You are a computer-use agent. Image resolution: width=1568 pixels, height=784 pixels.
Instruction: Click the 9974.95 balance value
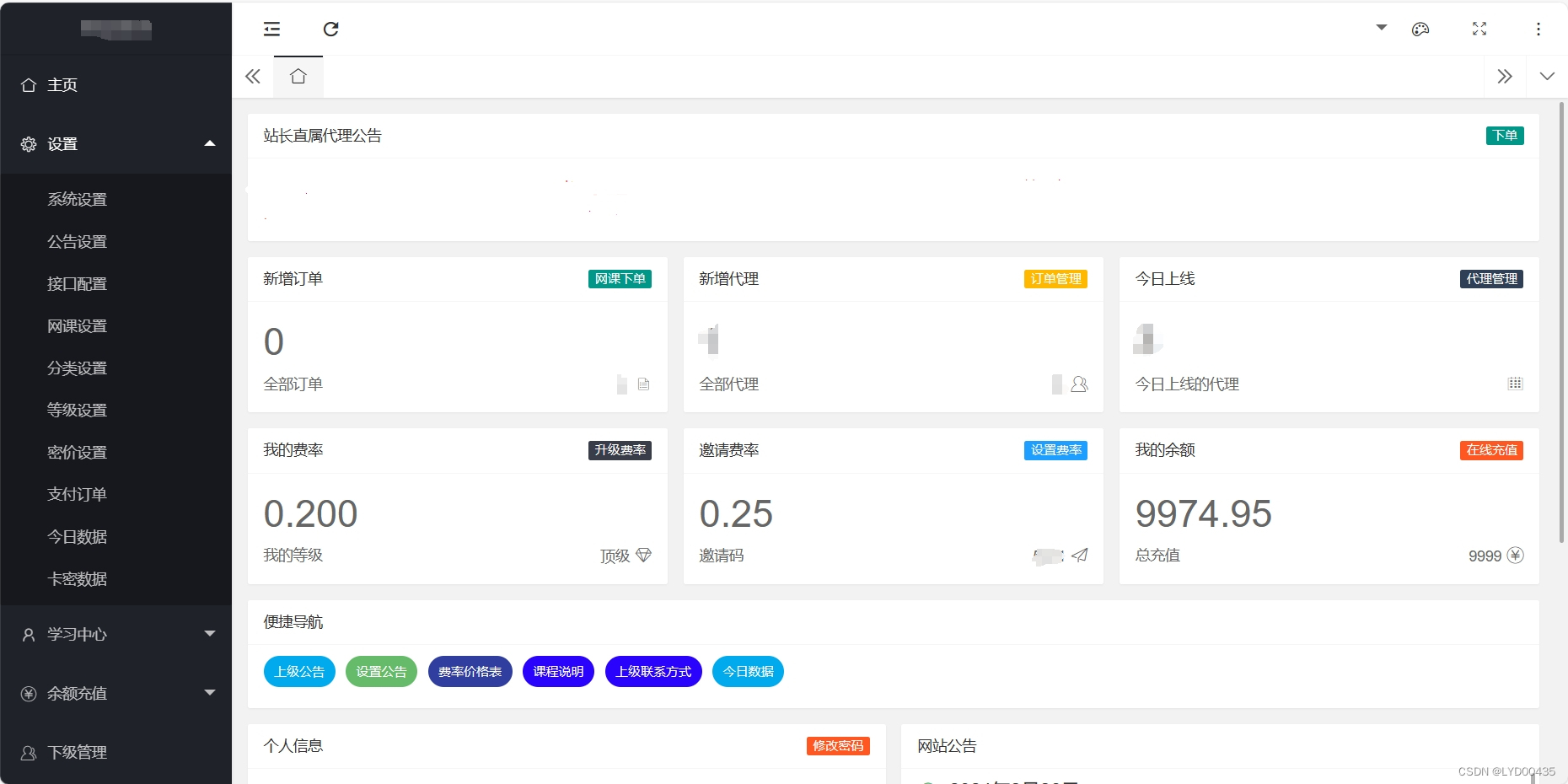[1203, 514]
